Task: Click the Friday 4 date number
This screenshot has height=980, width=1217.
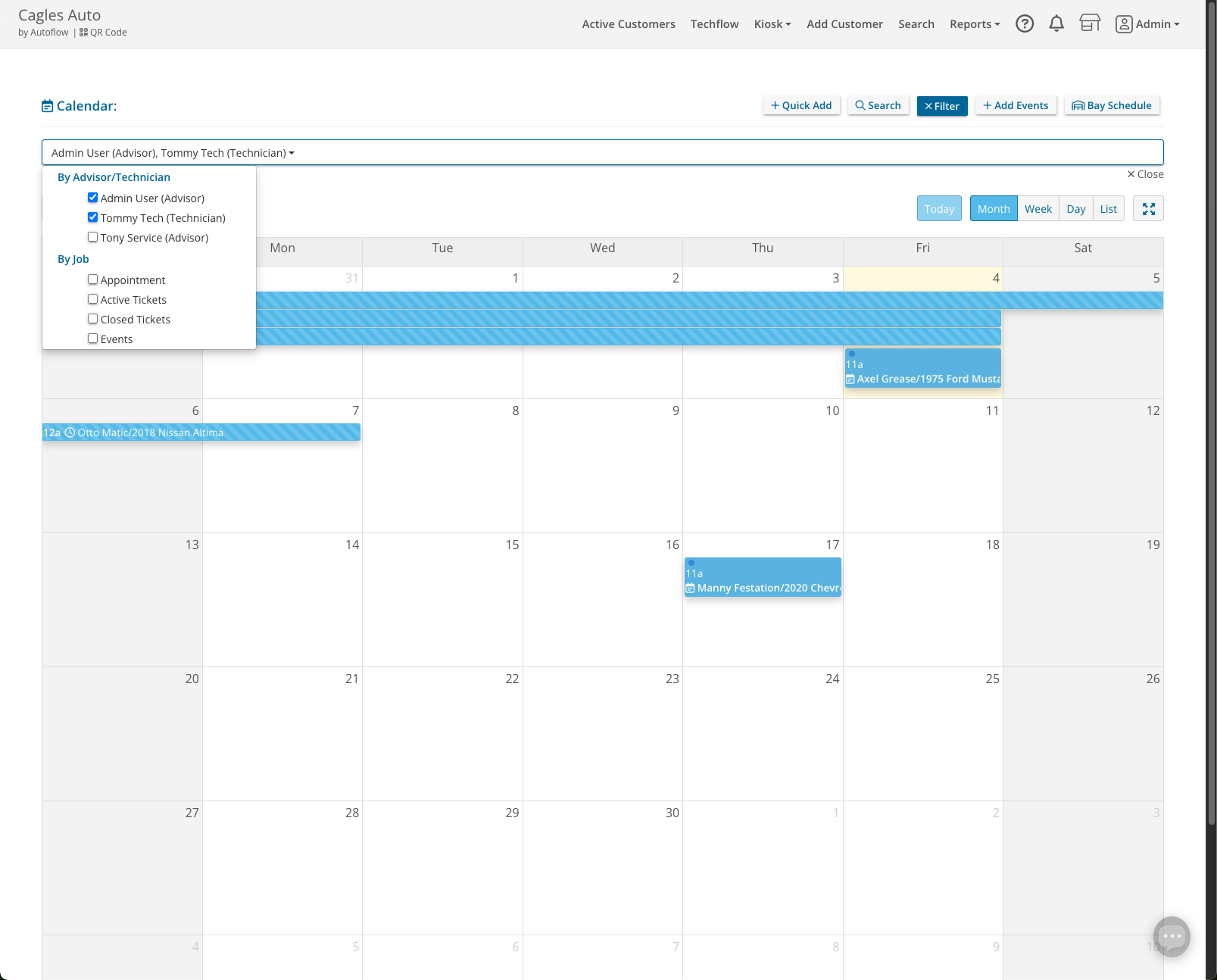Action: click(x=996, y=278)
